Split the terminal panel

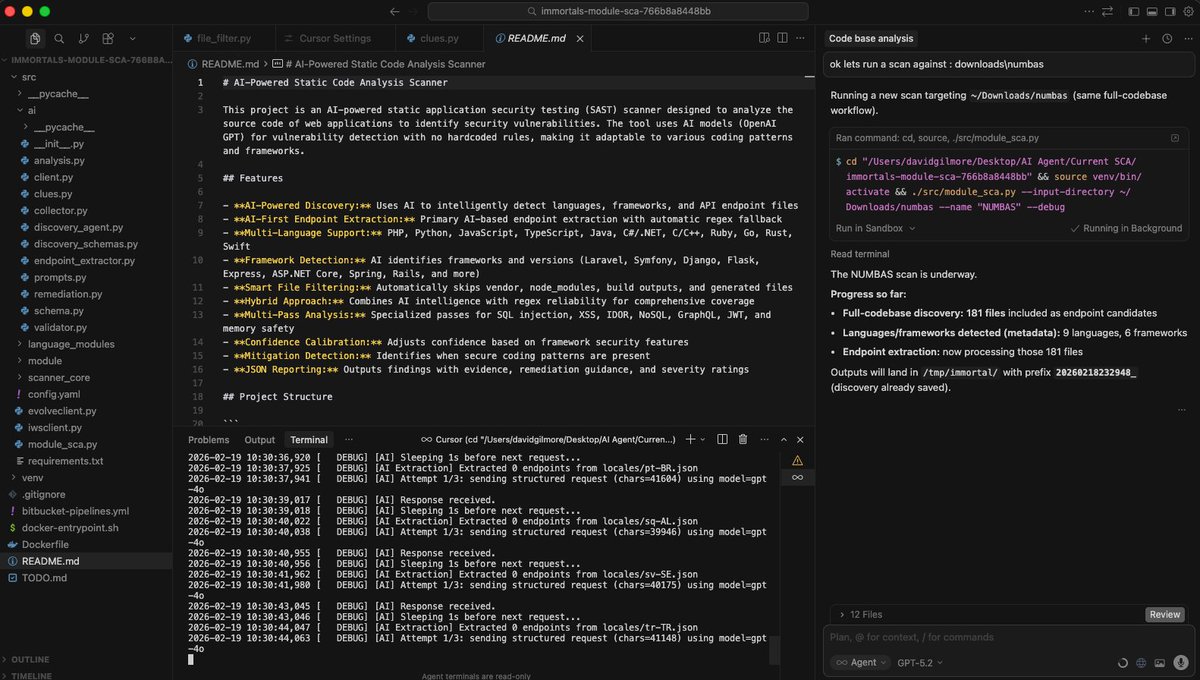[722, 439]
